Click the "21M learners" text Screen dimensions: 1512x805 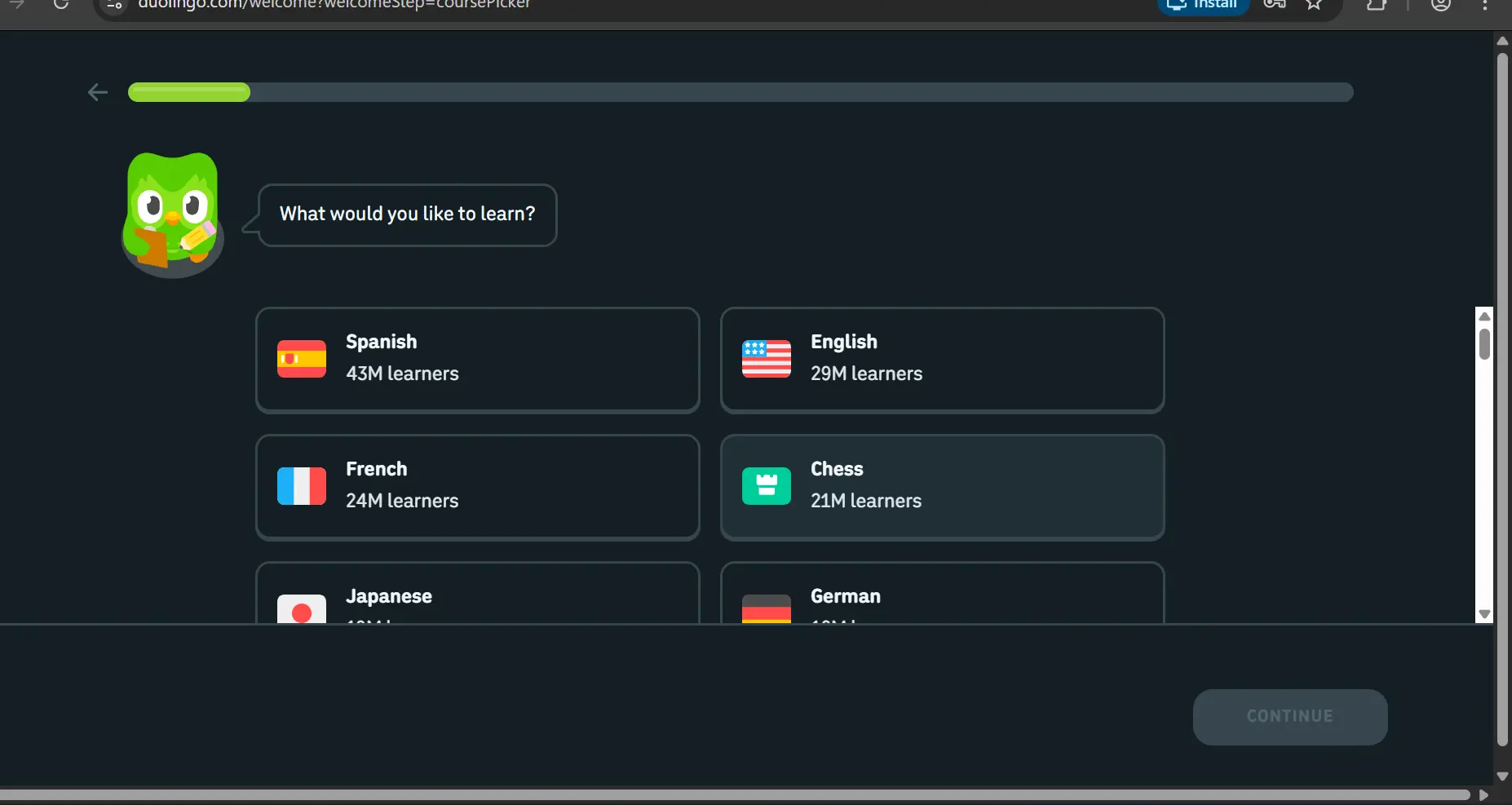[866, 501]
